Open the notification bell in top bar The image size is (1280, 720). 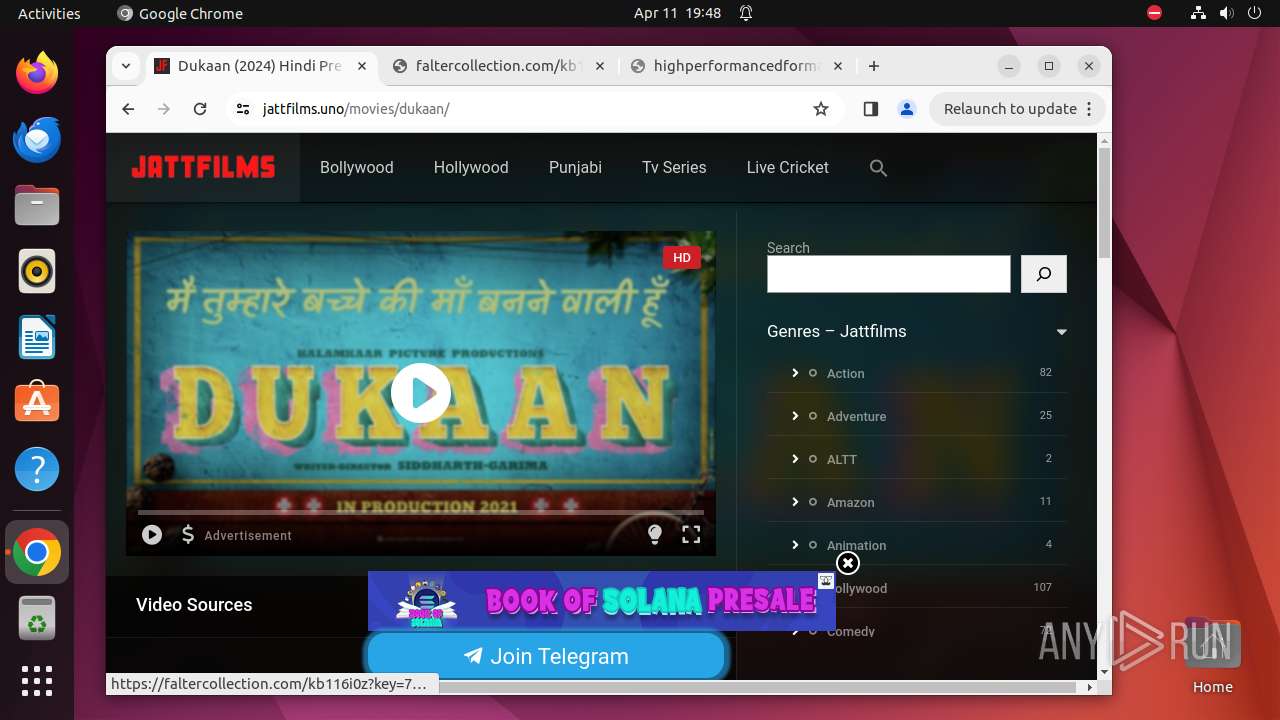746,13
